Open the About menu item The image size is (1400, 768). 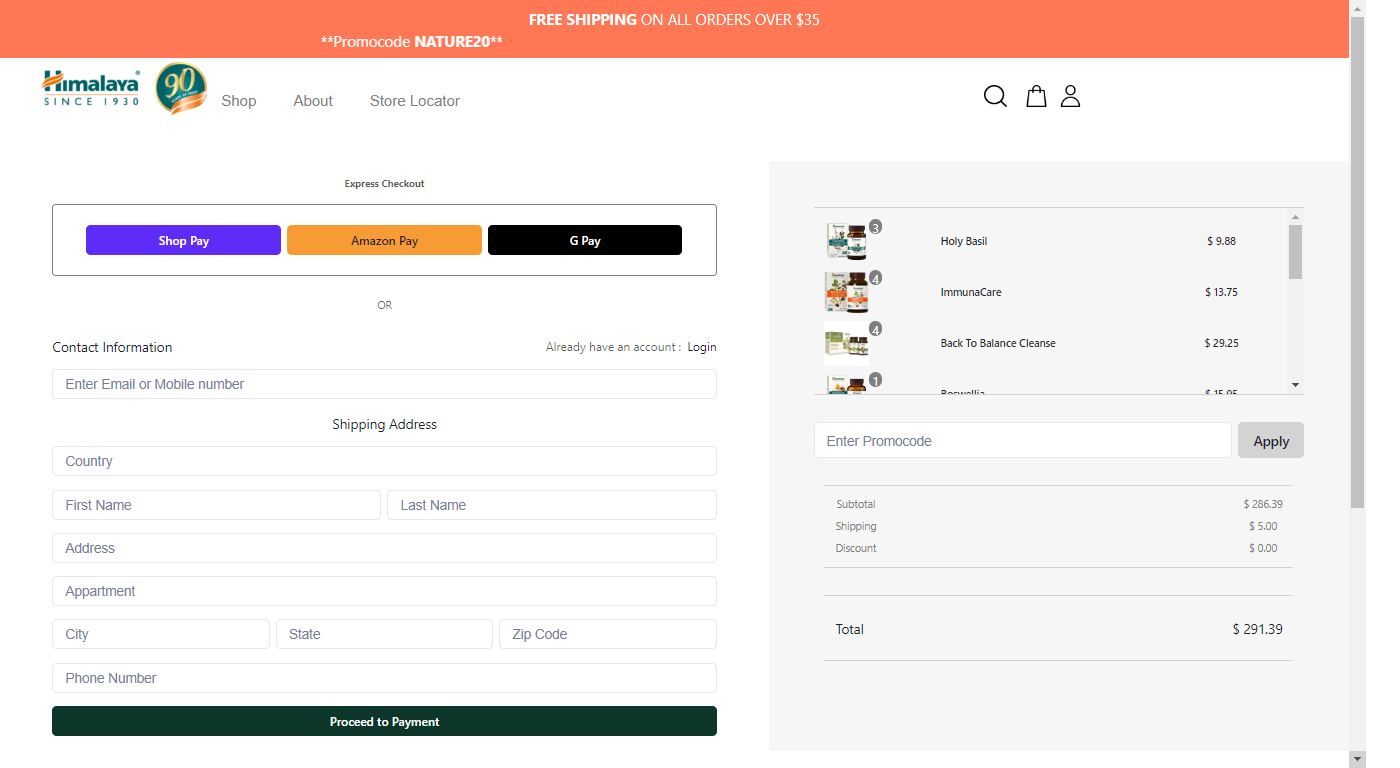click(x=313, y=101)
